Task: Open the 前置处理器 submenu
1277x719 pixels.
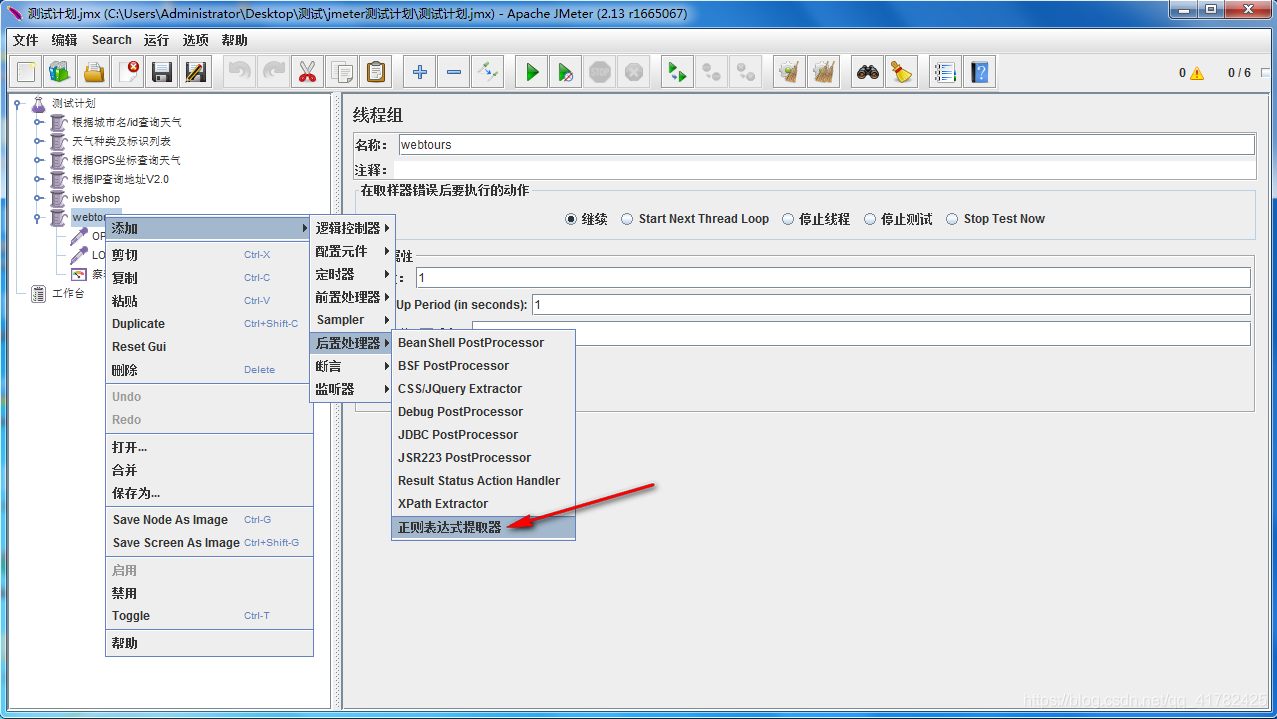Action: coord(352,297)
